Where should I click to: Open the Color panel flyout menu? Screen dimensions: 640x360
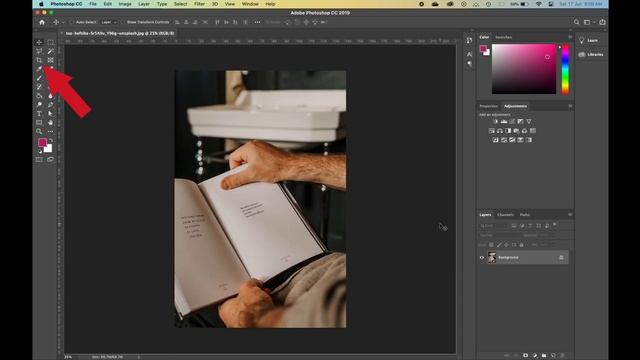(570, 37)
